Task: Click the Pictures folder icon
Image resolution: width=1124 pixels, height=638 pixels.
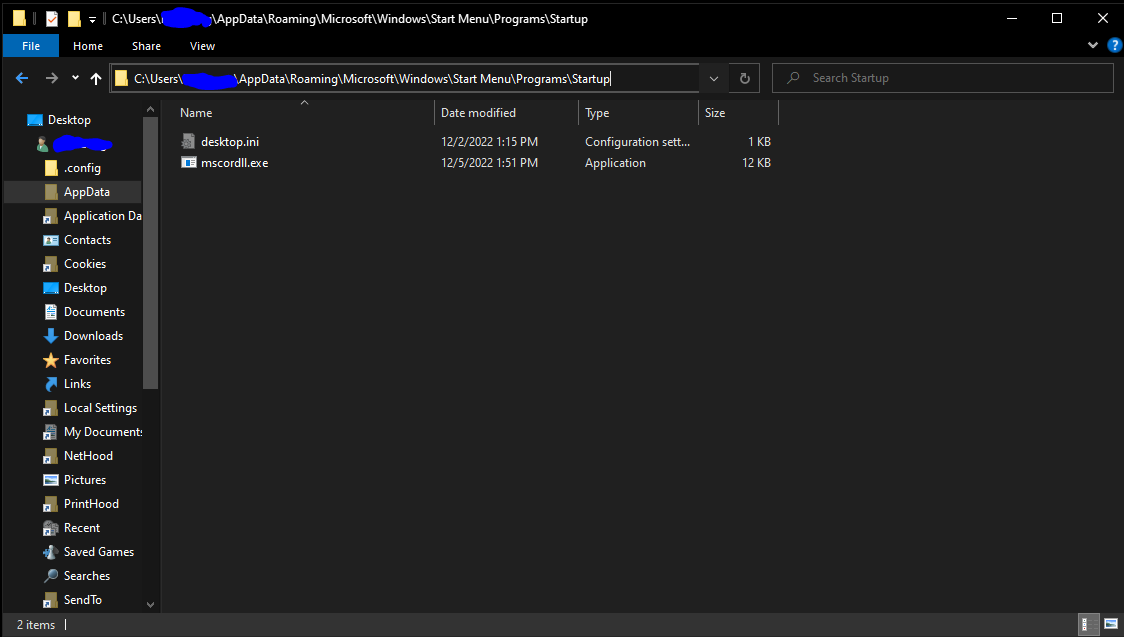Action: point(51,480)
